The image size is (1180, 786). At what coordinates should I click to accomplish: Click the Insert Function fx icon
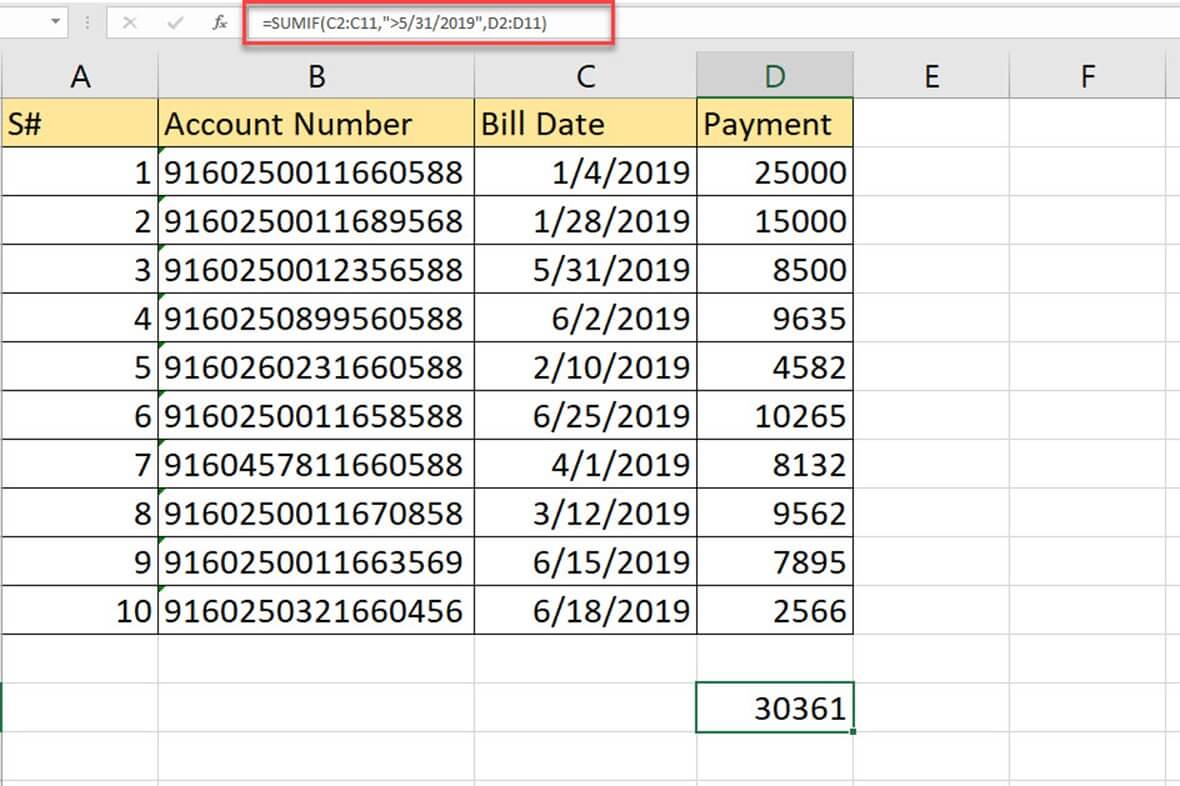[x=220, y=23]
